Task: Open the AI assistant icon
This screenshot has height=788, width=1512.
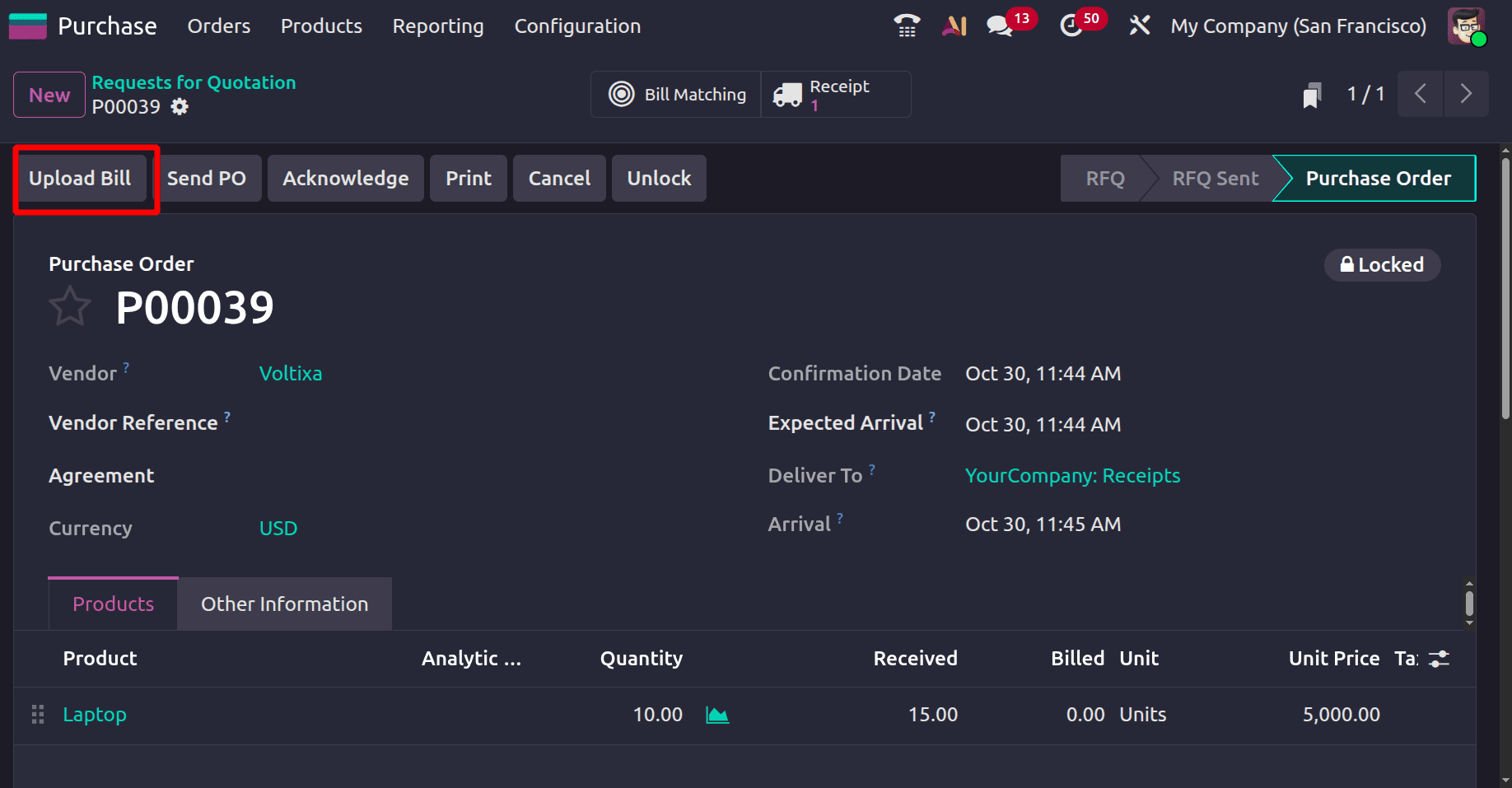Action: (x=954, y=26)
